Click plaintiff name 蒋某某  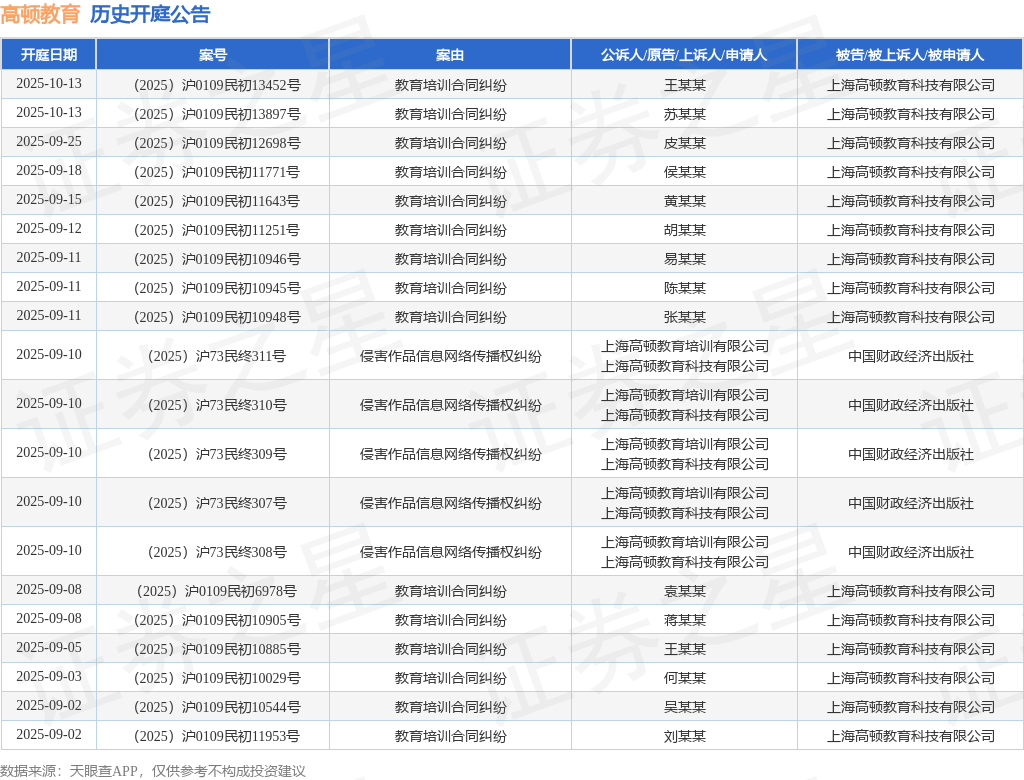click(684, 620)
